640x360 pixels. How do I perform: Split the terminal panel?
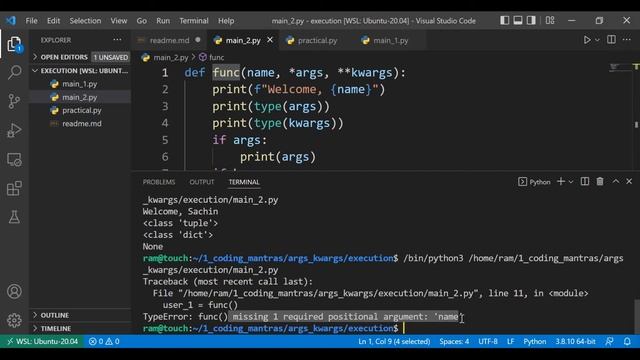pos(584,182)
